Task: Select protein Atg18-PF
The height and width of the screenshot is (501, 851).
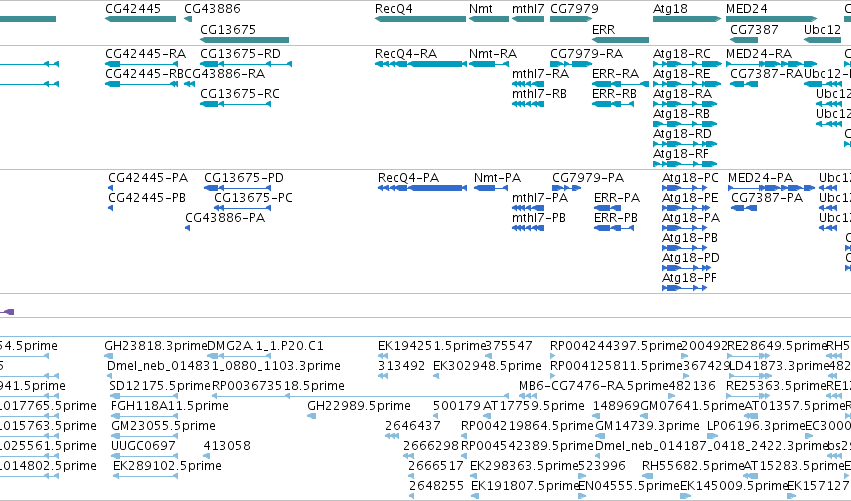Action: (684, 288)
